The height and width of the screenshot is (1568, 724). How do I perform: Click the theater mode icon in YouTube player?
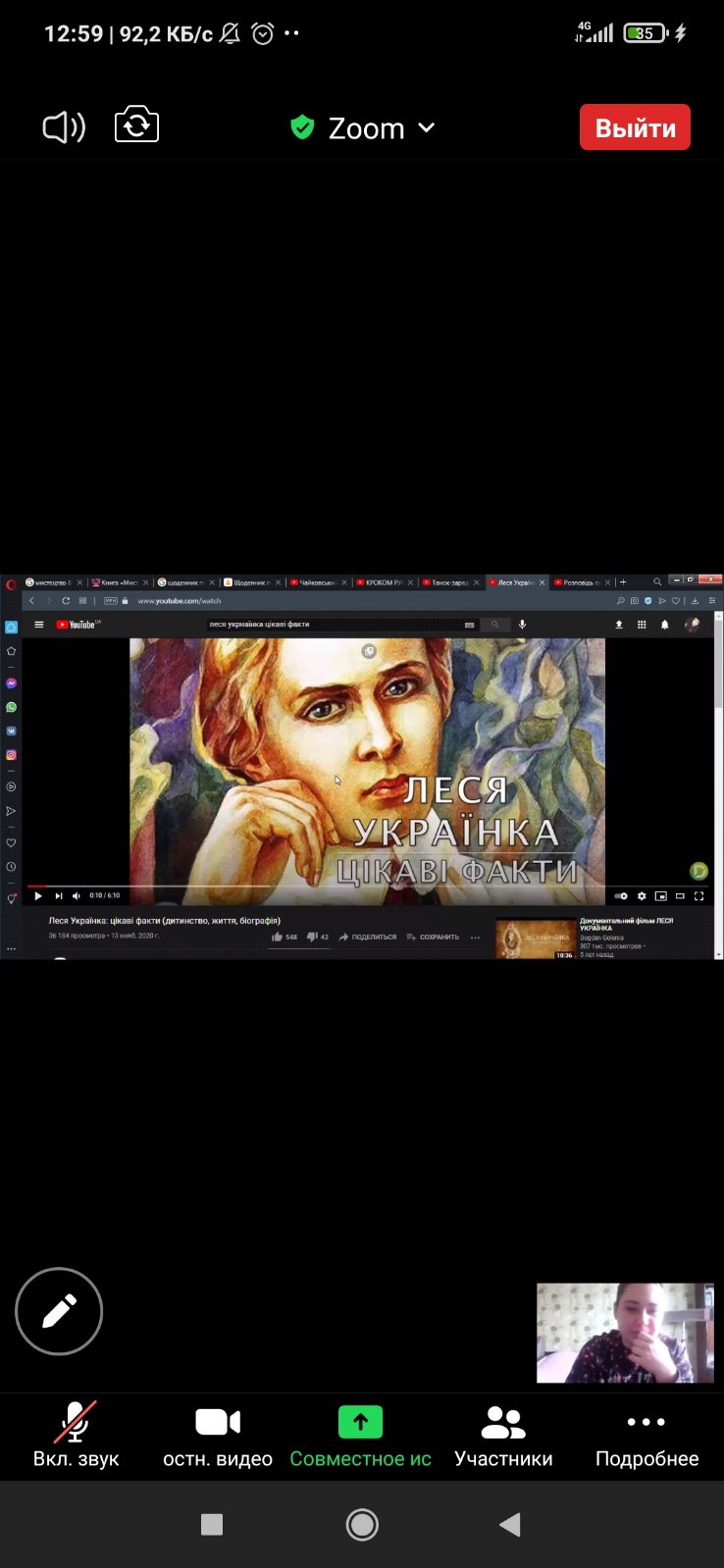tap(680, 895)
